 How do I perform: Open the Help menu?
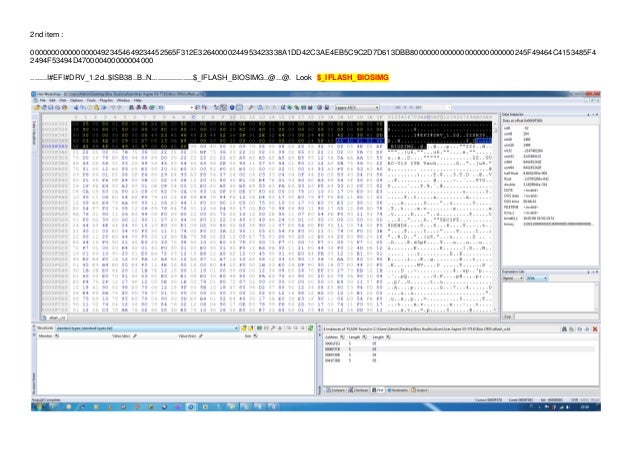[x=138, y=100]
